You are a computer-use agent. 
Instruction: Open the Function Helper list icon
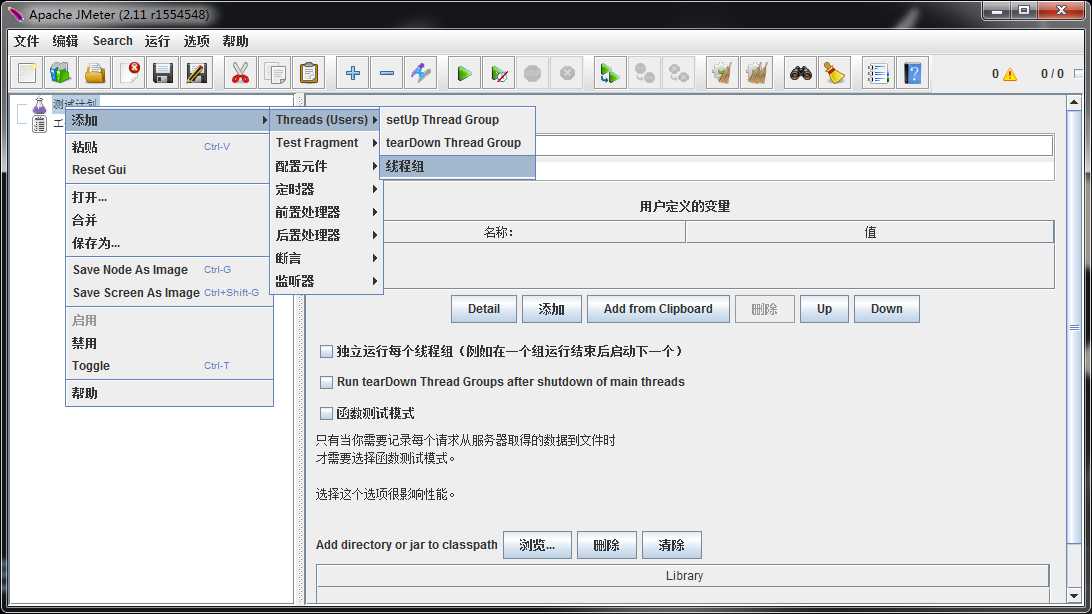[x=878, y=72]
